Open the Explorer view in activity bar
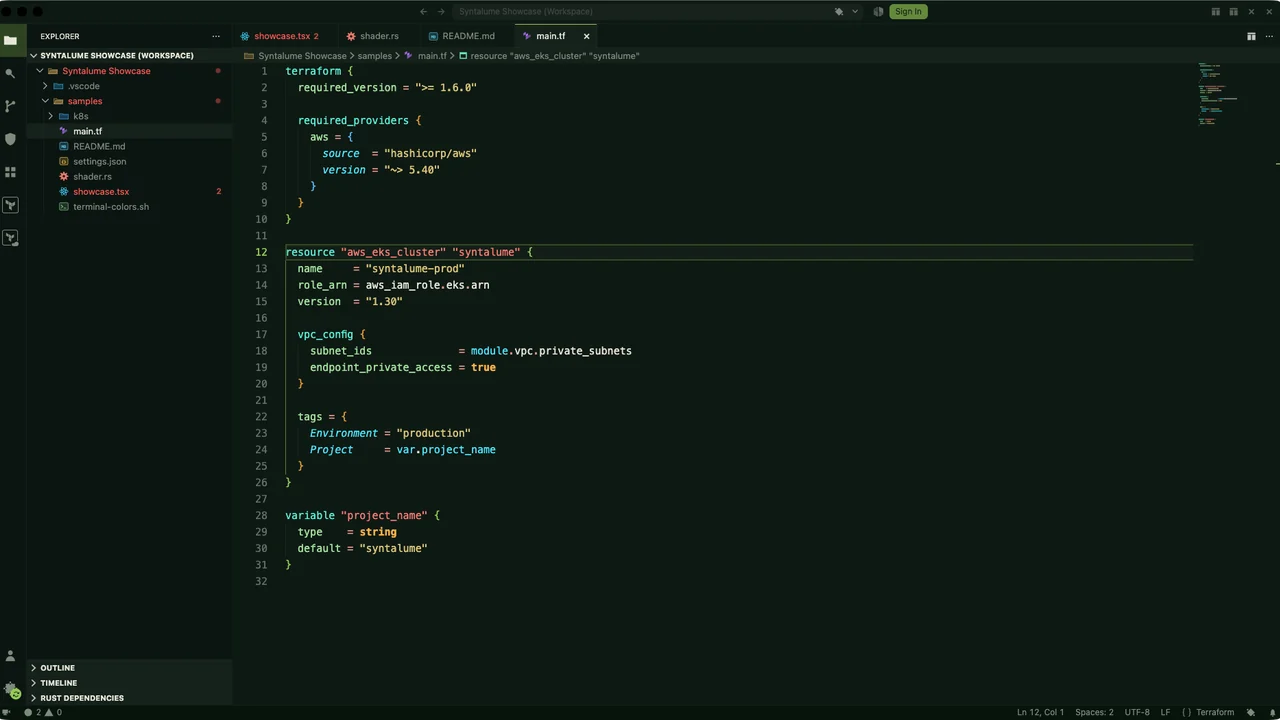Screen dimensions: 1280x720 pos(10,40)
